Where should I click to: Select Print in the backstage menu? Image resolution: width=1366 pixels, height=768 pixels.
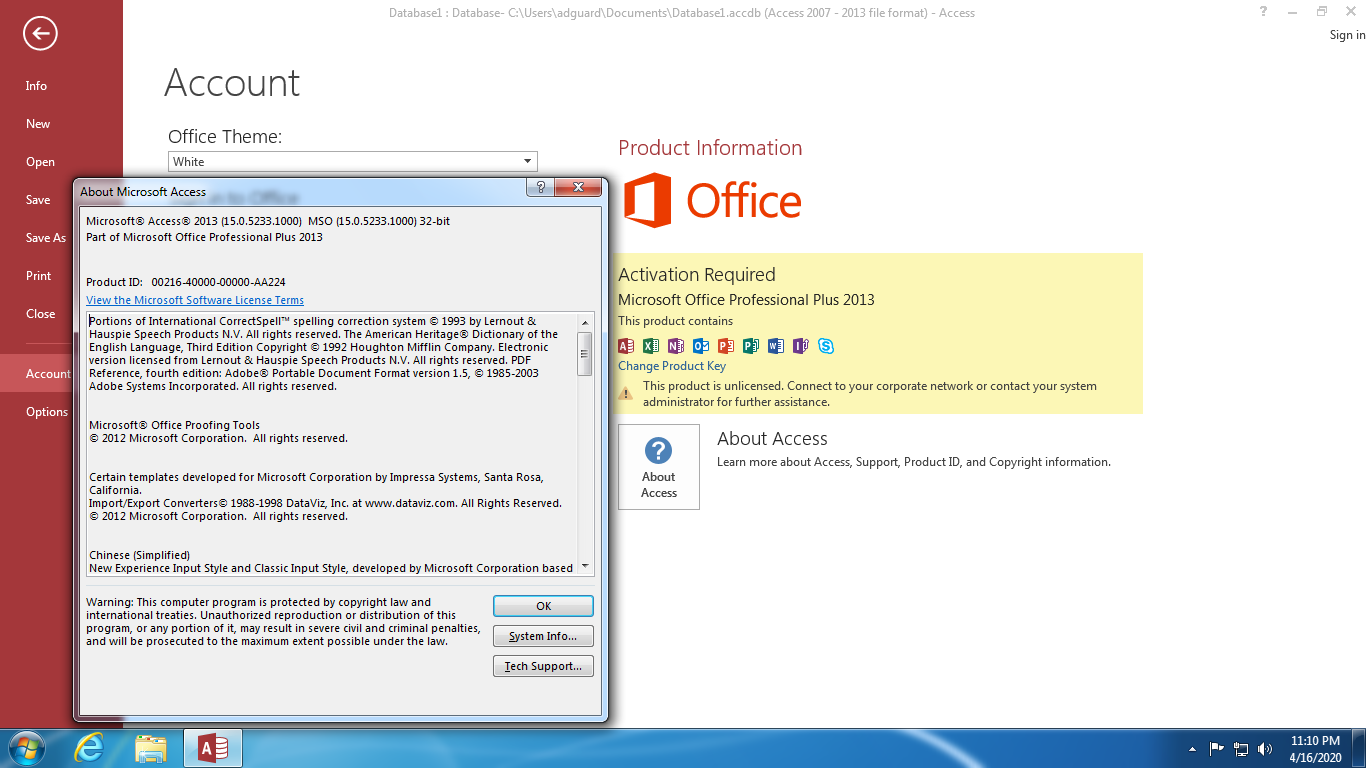pyautogui.click(x=39, y=276)
